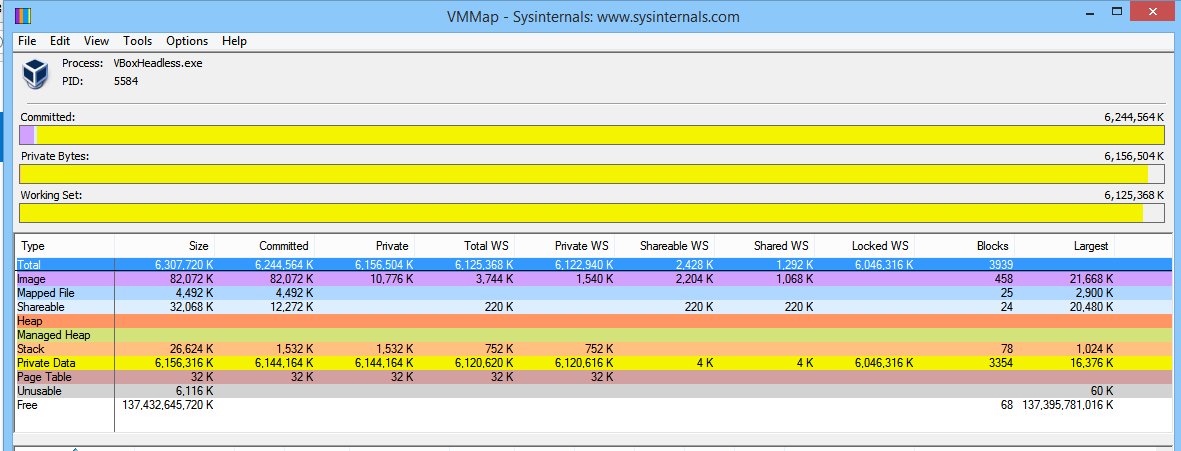Image resolution: width=1181 pixels, height=451 pixels.
Task: Sort by the Private WS column header
Action: (565, 245)
